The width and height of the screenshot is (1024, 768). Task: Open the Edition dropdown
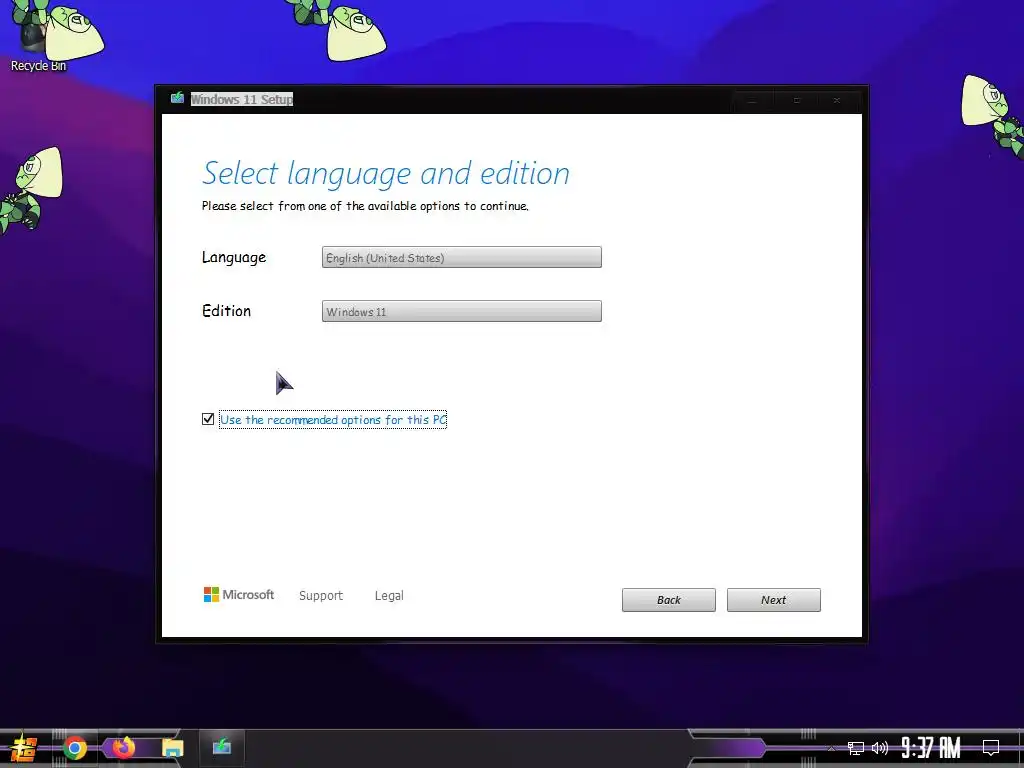pos(462,311)
